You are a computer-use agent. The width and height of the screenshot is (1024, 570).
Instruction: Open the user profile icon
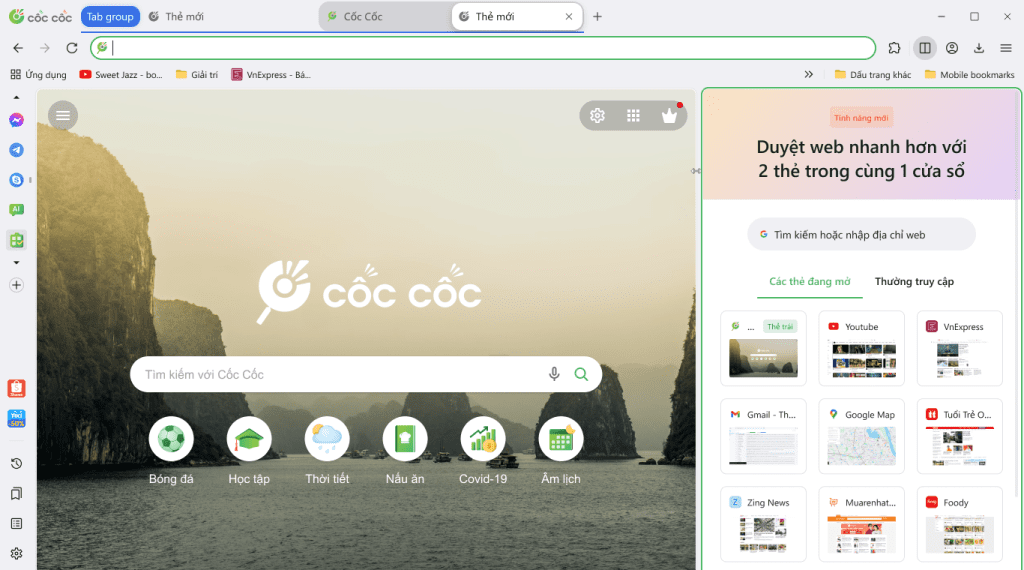pos(952,48)
